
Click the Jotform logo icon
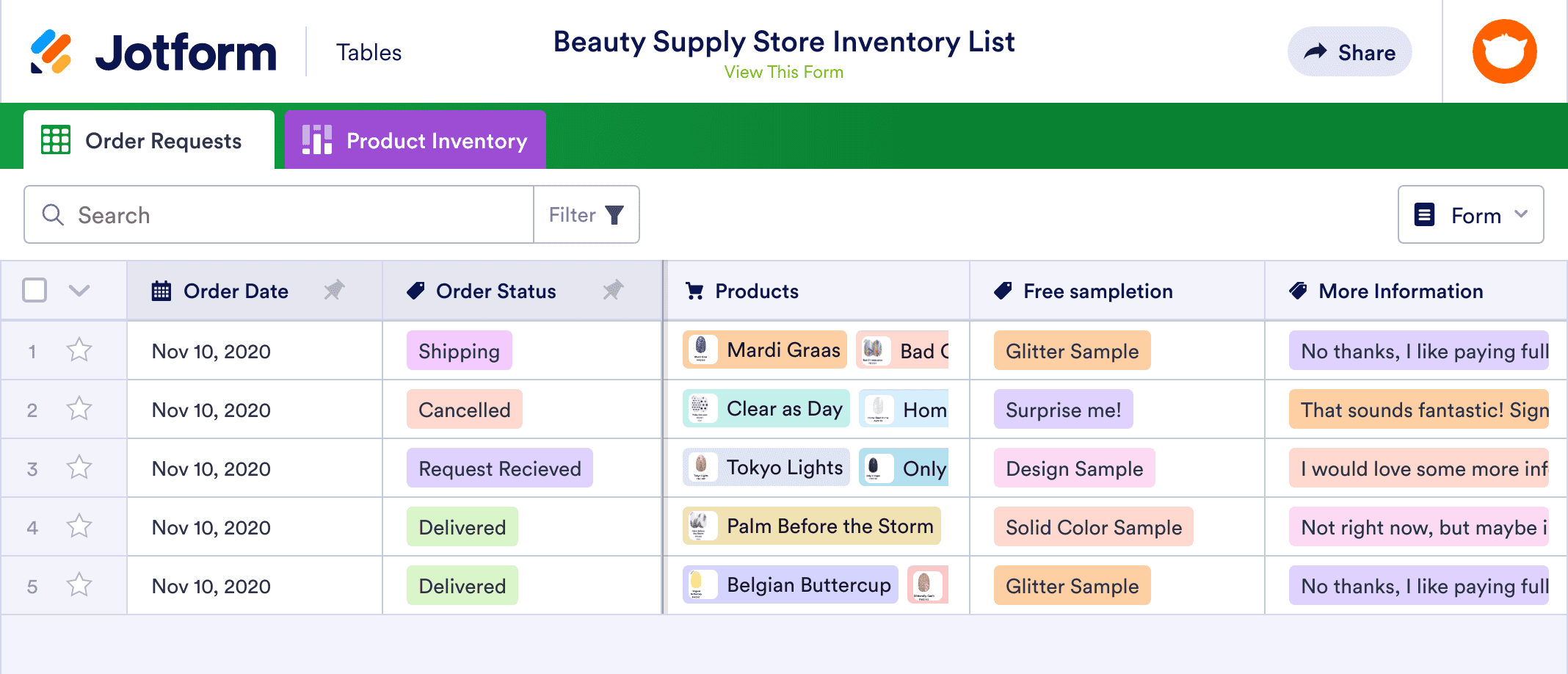[x=51, y=52]
